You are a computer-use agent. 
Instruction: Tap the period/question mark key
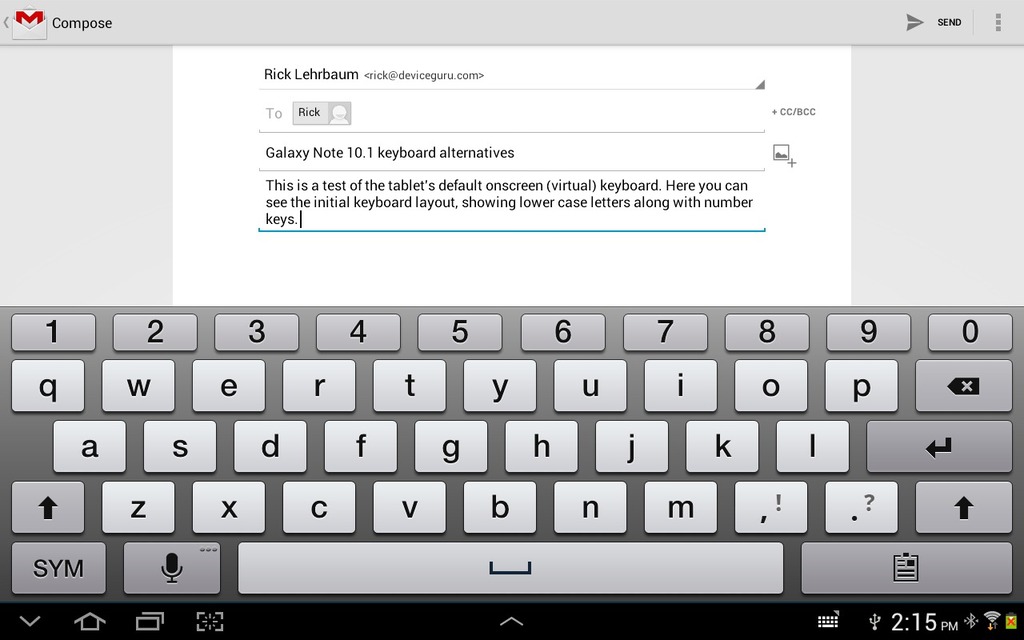(x=861, y=507)
